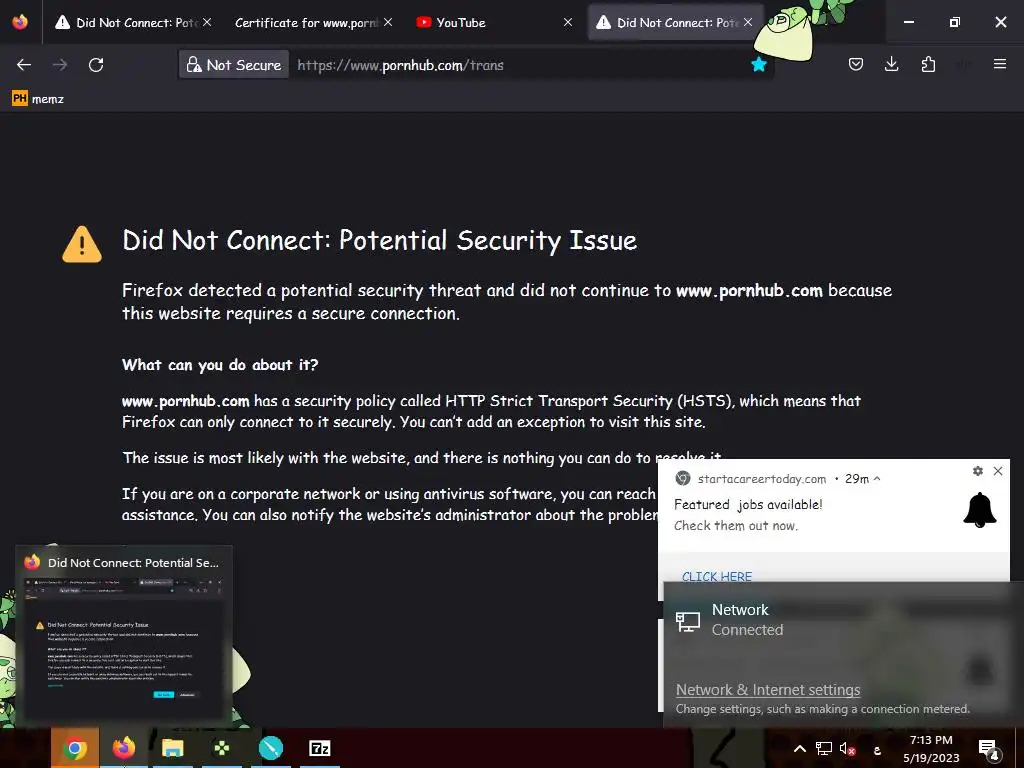Open the Not Secure site info badge
This screenshot has height=768, width=1024.
pyautogui.click(x=234, y=65)
